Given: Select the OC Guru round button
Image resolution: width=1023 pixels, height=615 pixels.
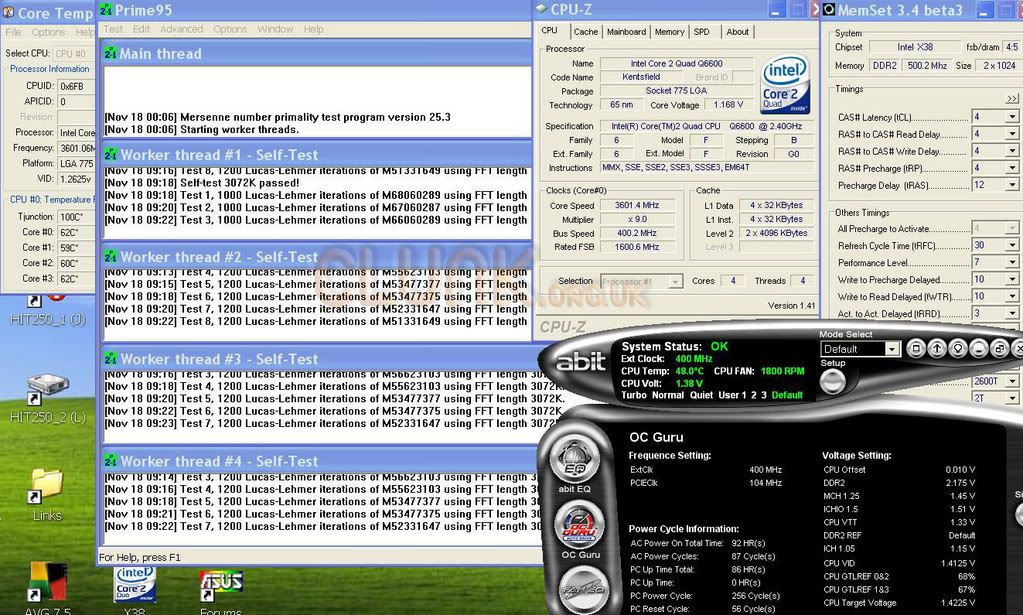Looking at the screenshot, I should coord(579,525).
